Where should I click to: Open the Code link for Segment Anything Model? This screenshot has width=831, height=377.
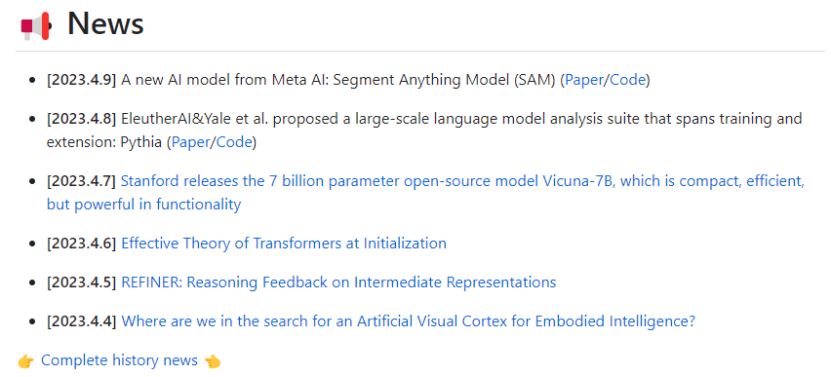[628, 80]
